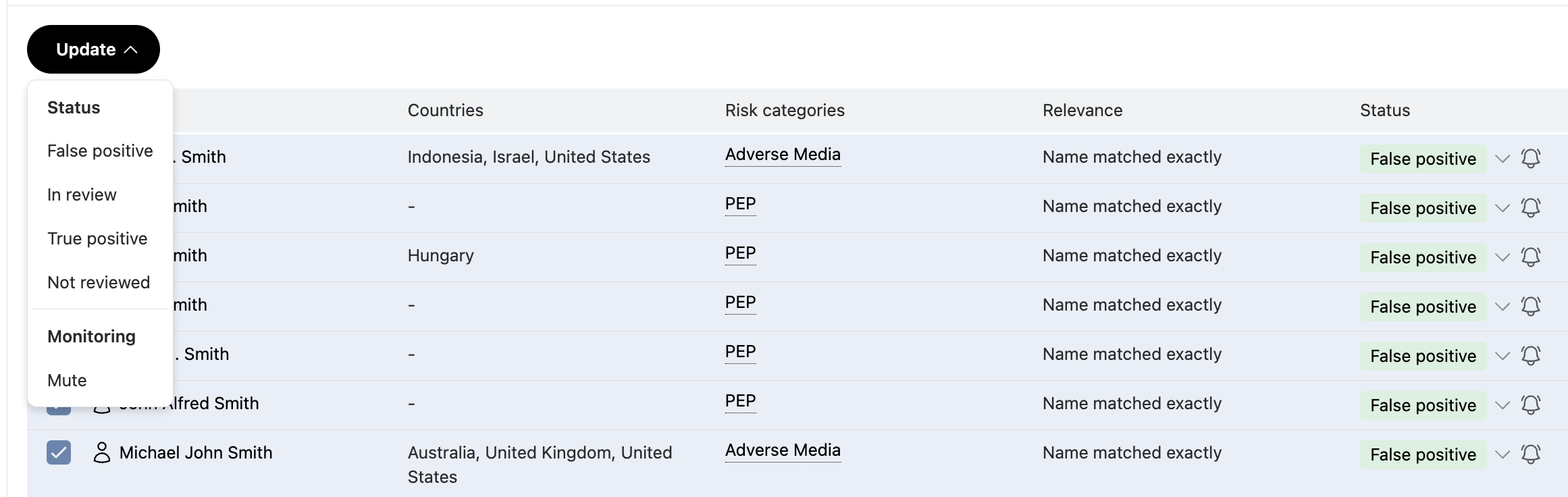The width and height of the screenshot is (1568, 497).
Task: Open the status dropdown on Michael John Smith's row
Action: coord(1503,454)
